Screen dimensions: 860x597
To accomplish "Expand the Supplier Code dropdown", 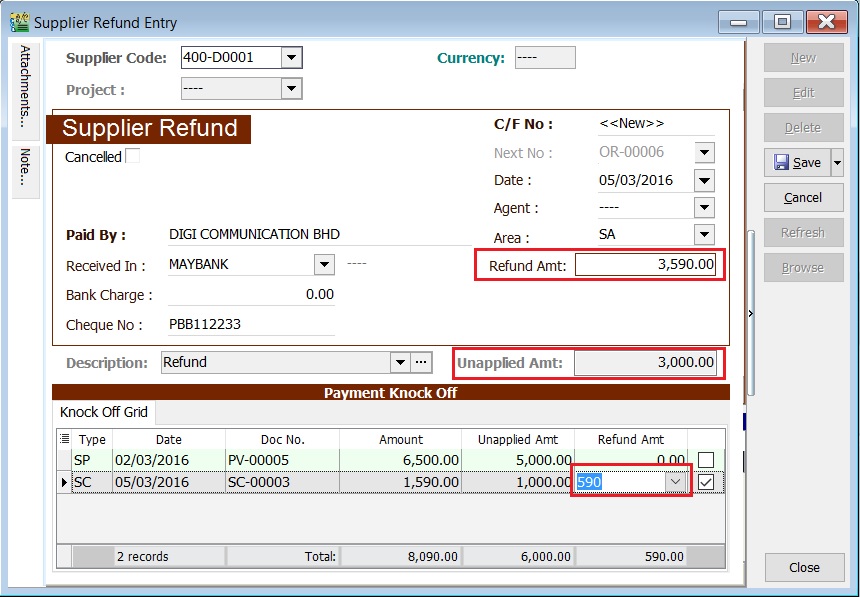I will click(291, 58).
